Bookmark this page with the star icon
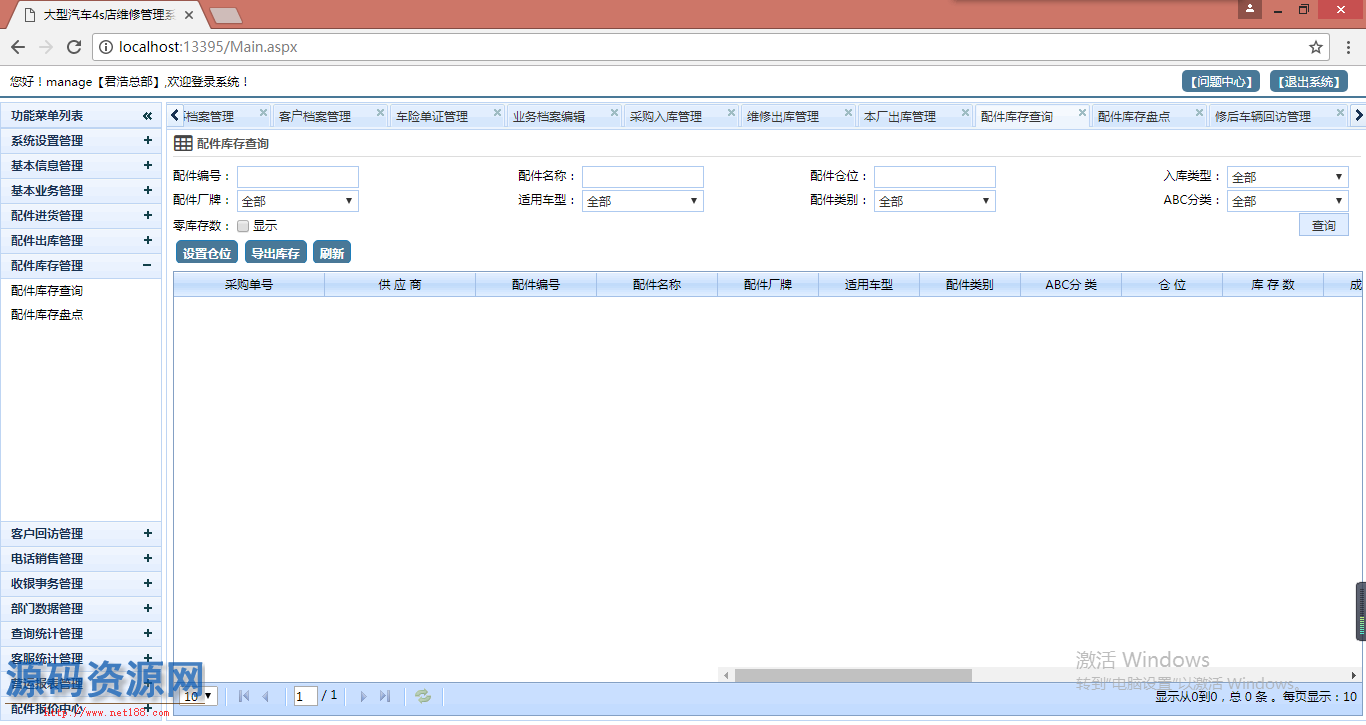Image resolution: width=1366 pixels, height=725 pixels. click(x=1316, y=47)
